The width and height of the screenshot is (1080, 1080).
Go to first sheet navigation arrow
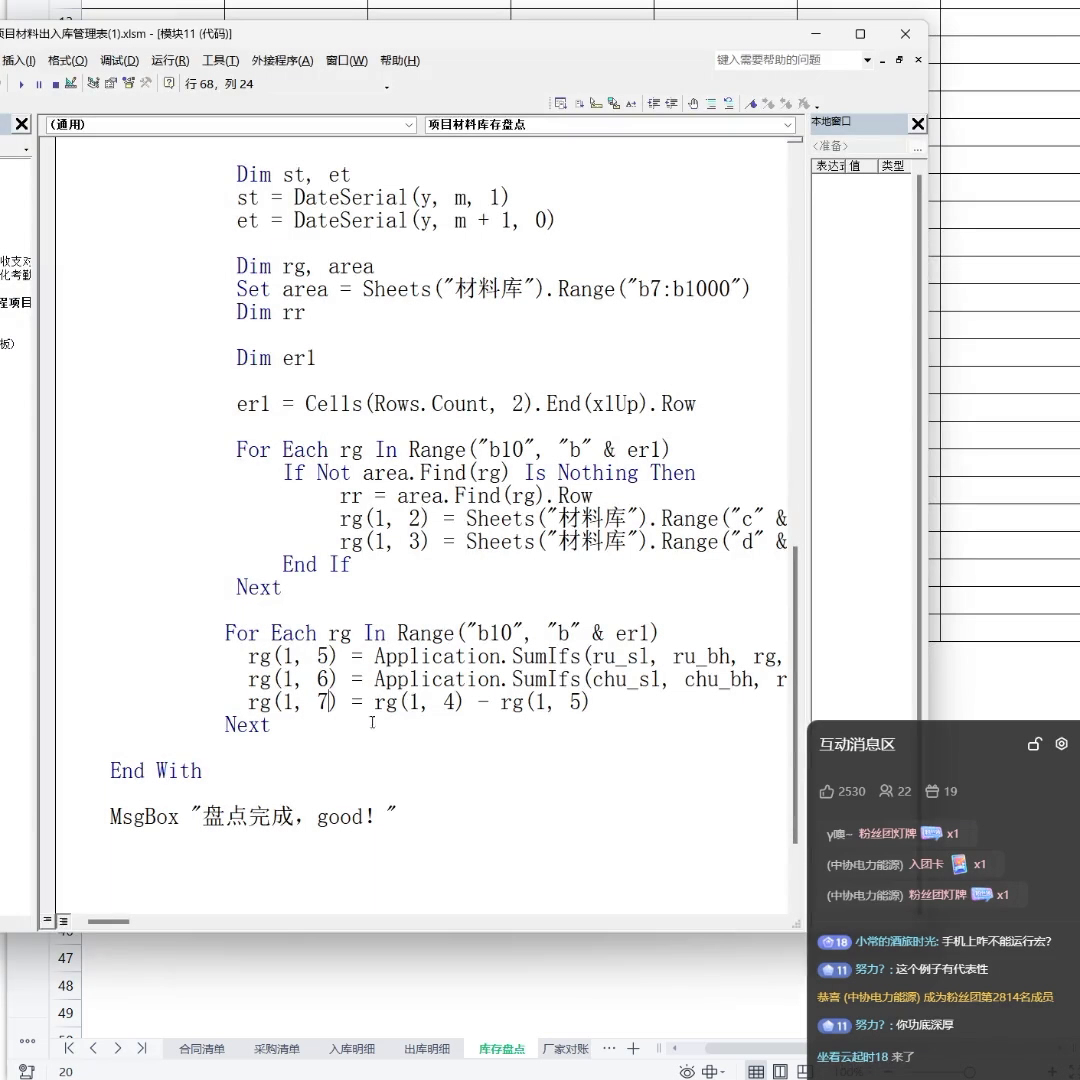(68, 1048)
